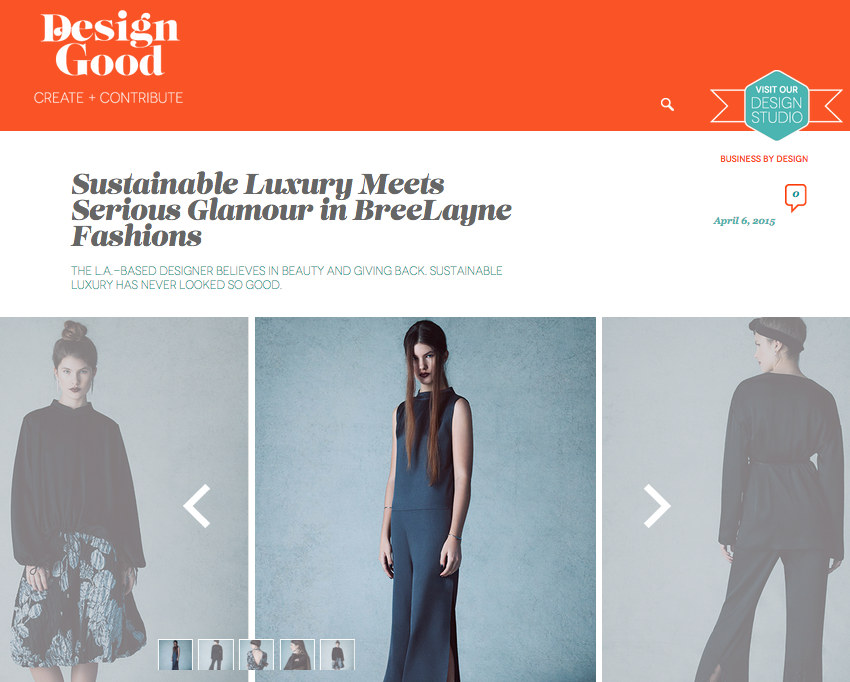Select the blue jumpsuit thumbnail
850x682 pixels.
point(175,654)
